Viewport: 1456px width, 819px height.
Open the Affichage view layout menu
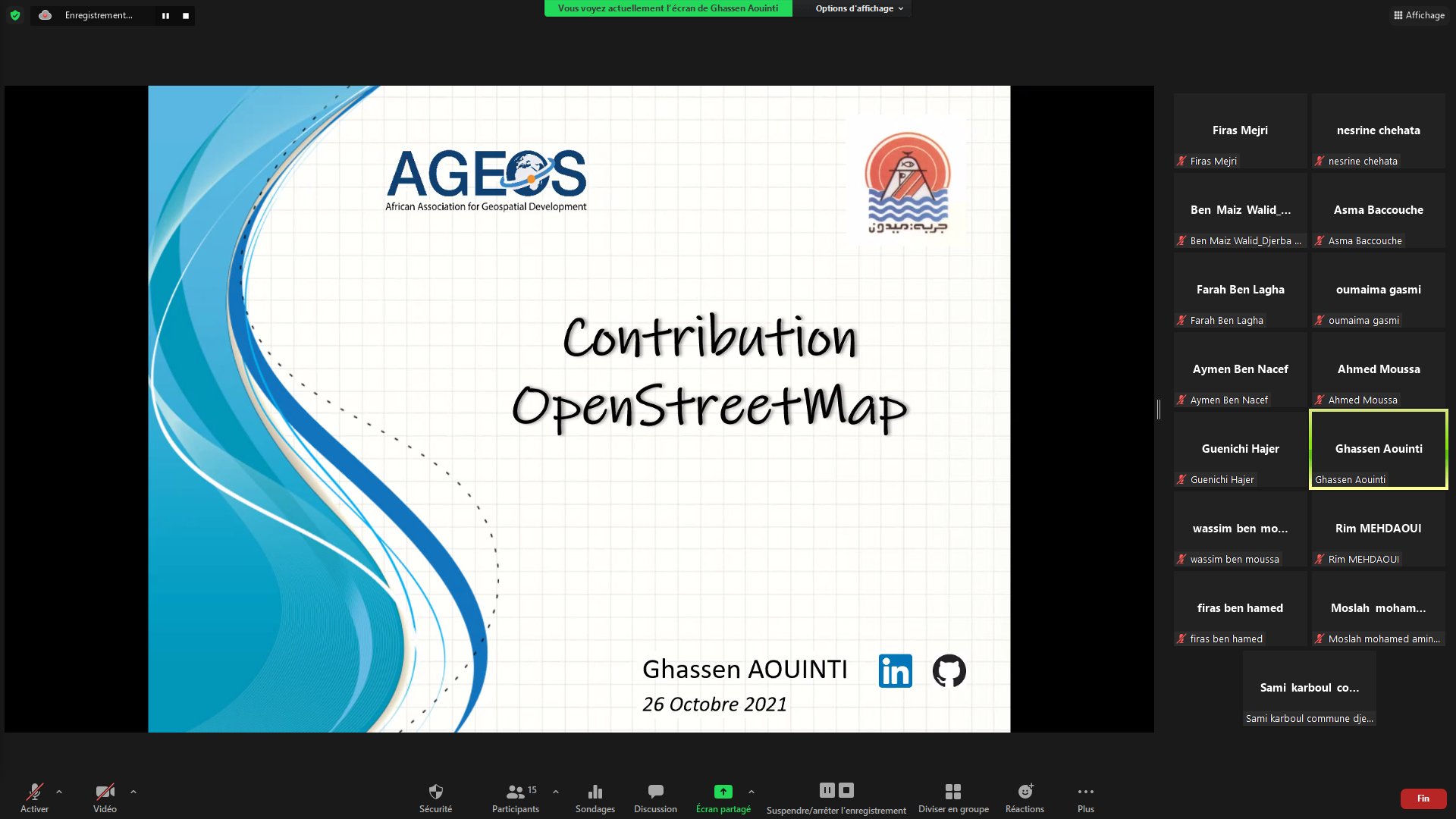pos(1420,15)
